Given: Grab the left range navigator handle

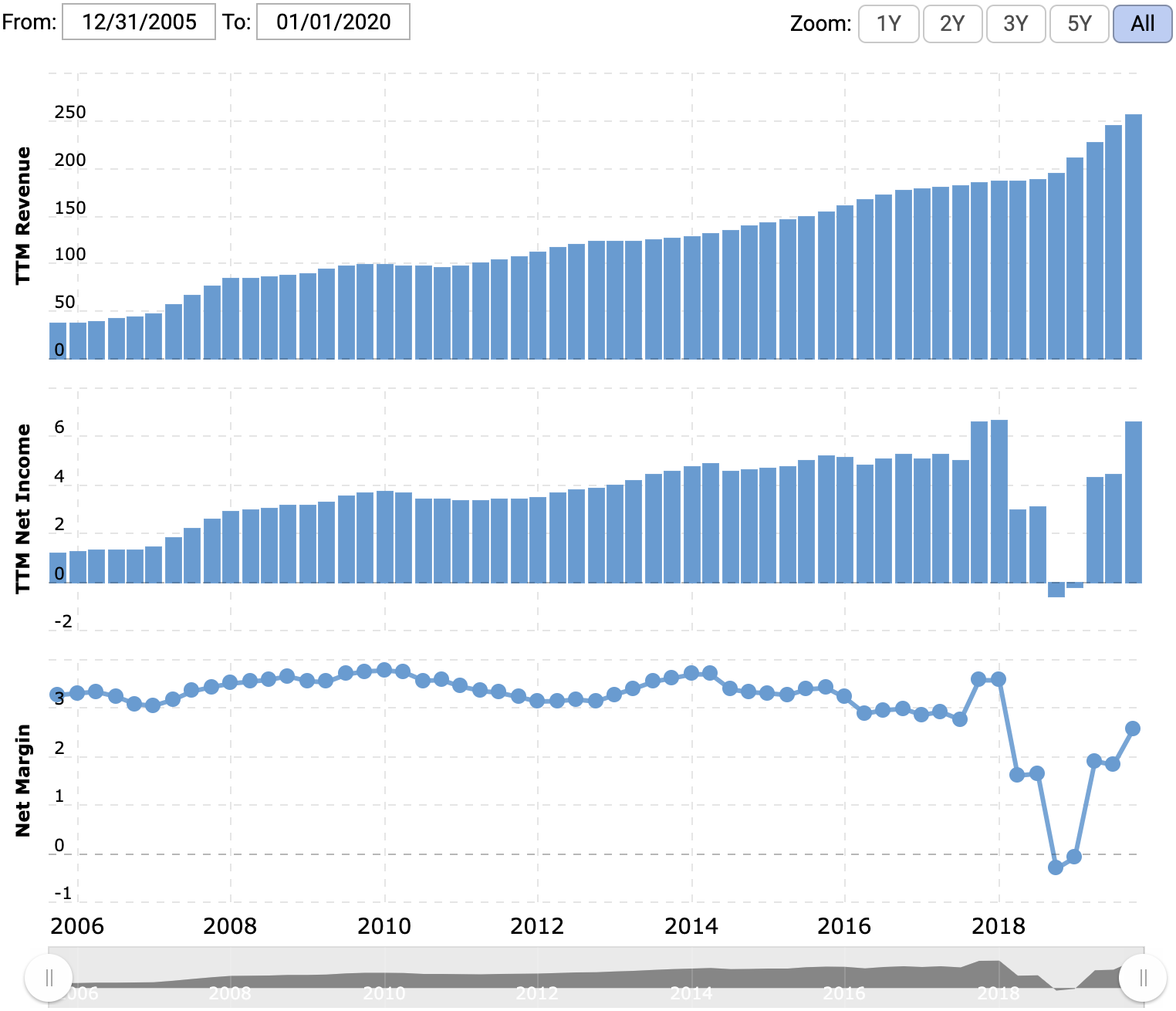Looking at the screenshot, I should coord(49,979).
